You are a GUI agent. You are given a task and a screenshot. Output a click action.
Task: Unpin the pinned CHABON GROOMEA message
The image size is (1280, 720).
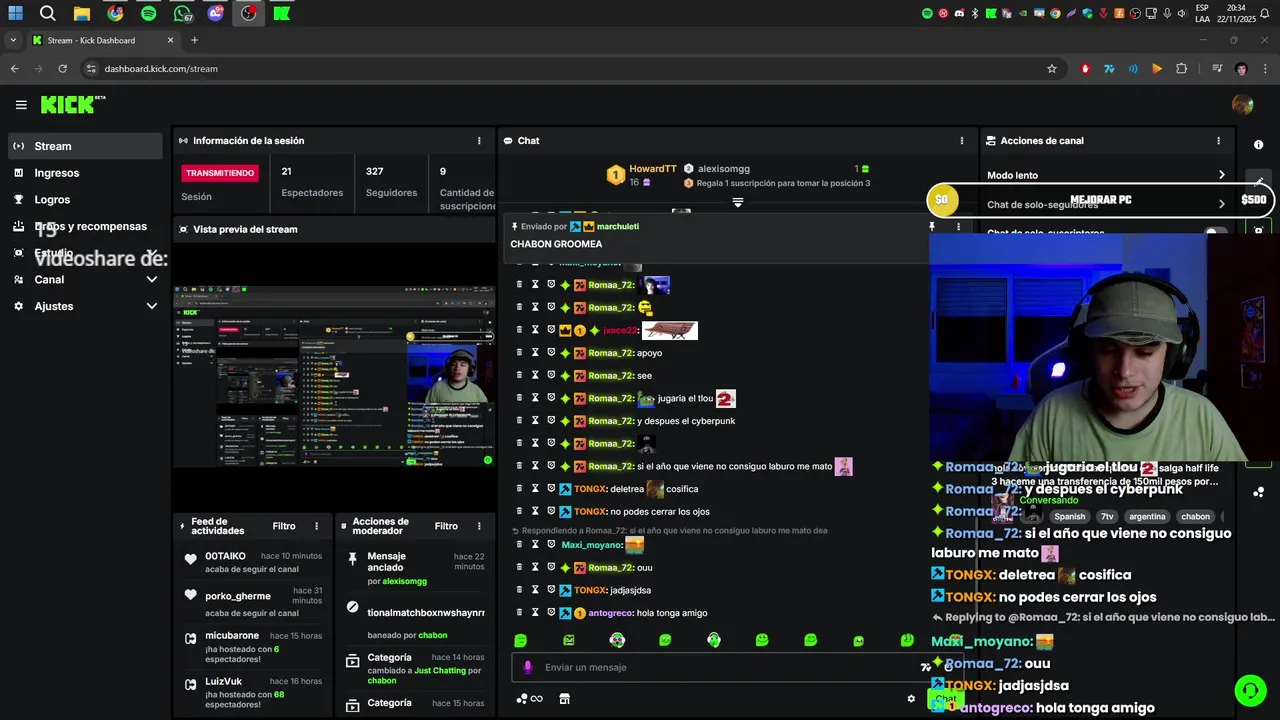pyautogui.click(x=932, y=227)
